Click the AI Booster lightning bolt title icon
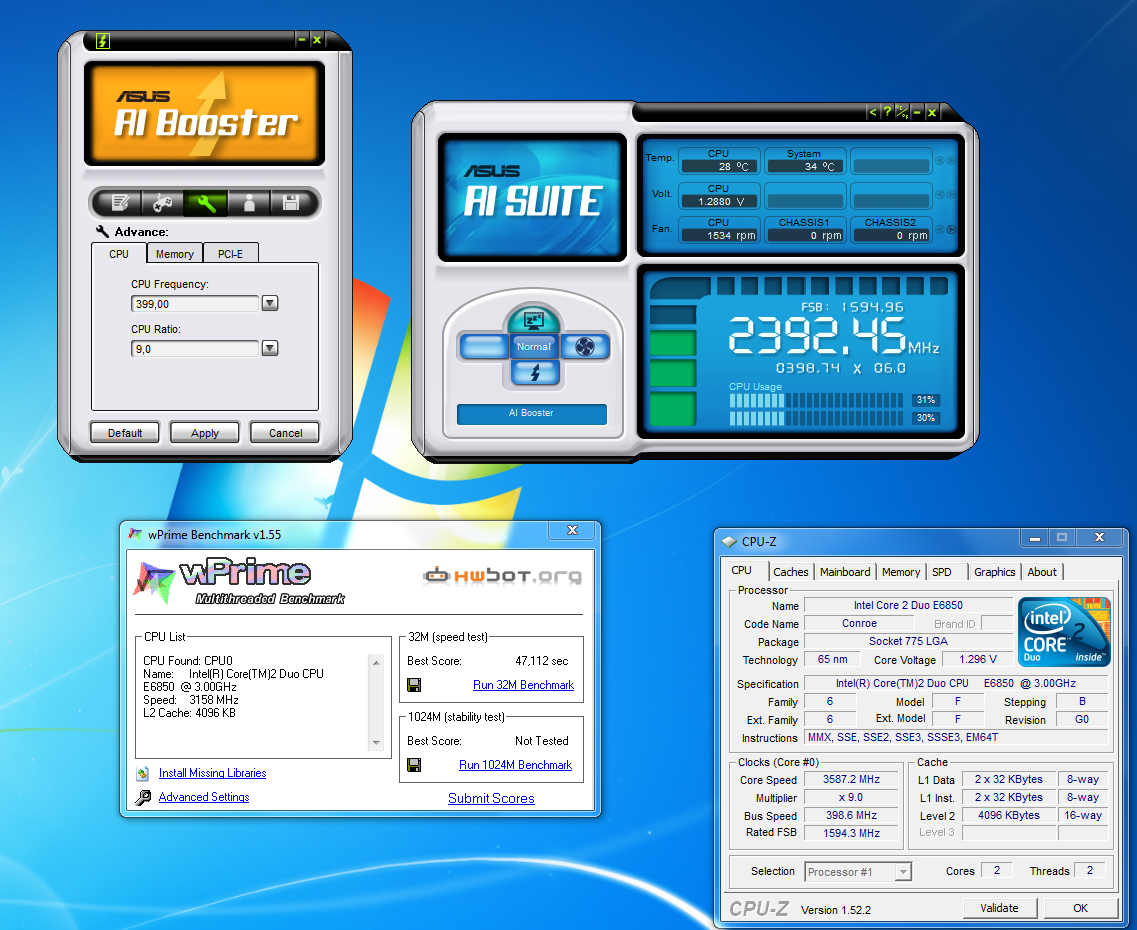The width and height of the screenshot is (1137, 930). pos(103,41)
